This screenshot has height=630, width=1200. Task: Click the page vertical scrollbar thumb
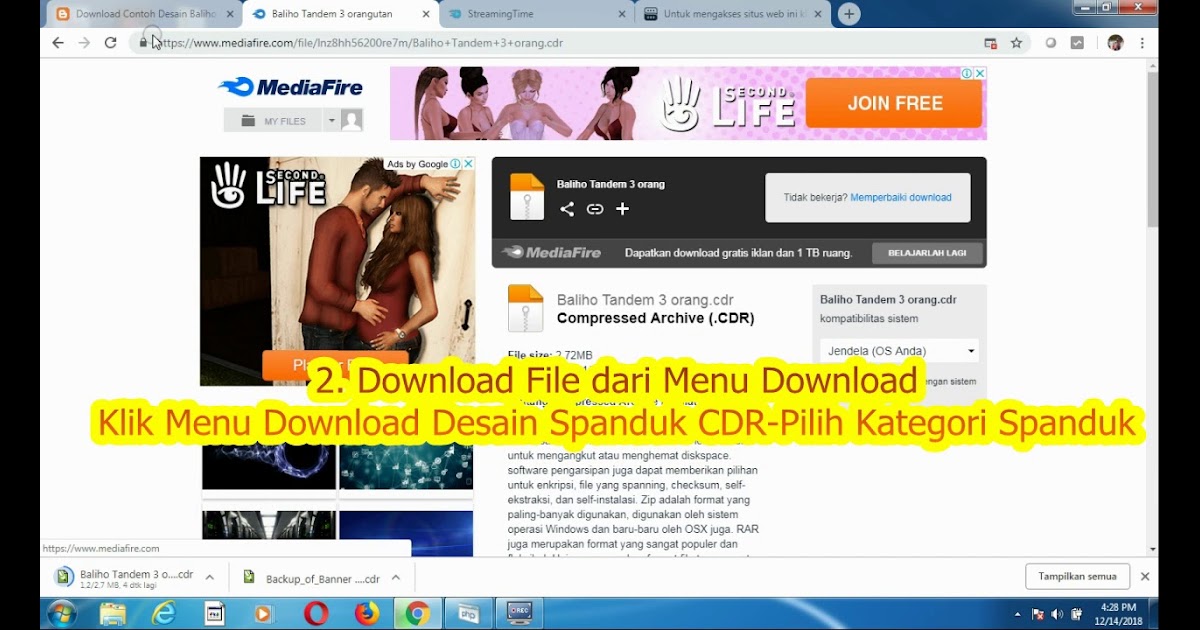click(x=1152, y=150)
